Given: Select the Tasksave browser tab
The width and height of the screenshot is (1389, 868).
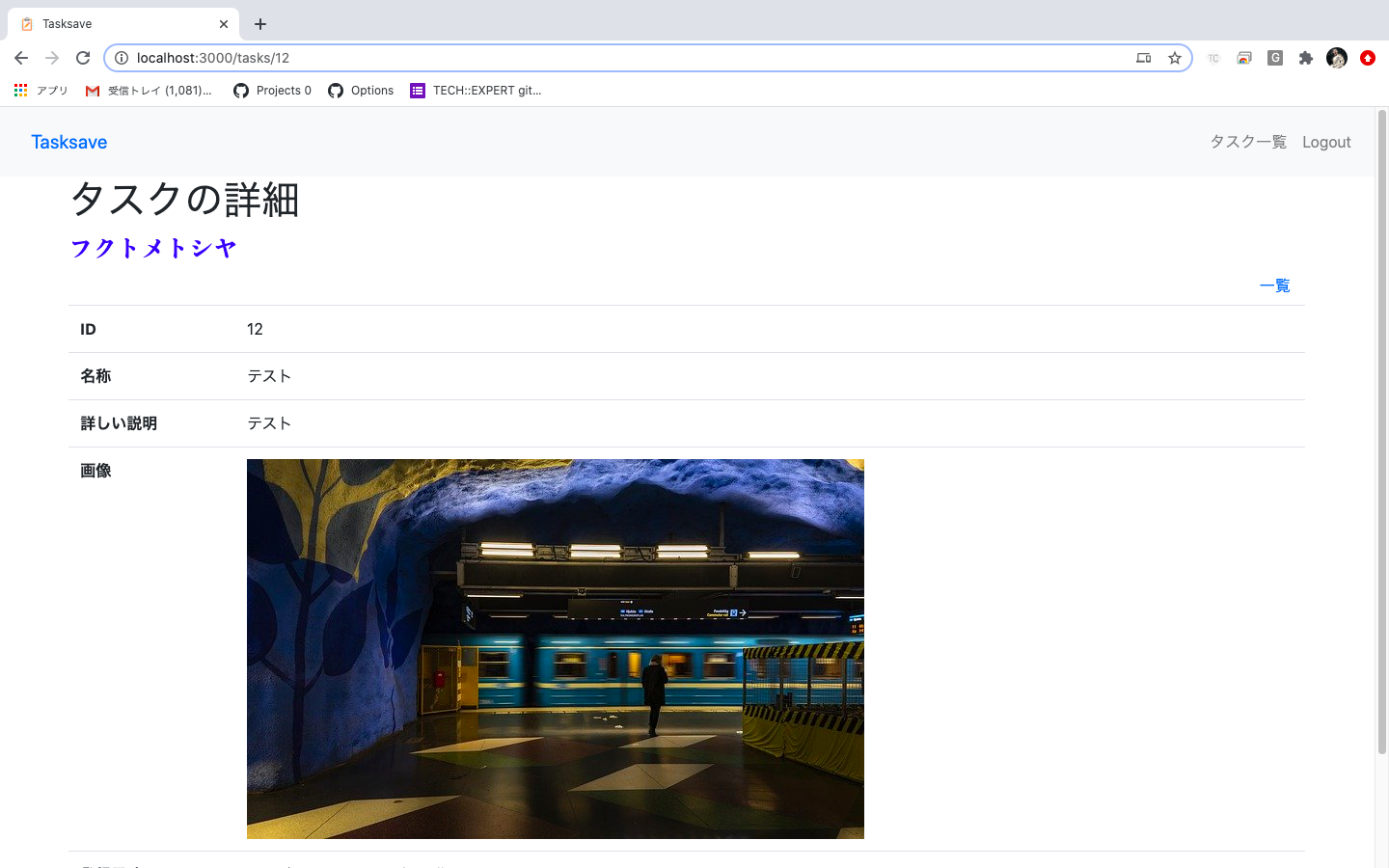Looking at the screenshot, I should [123, 24].
